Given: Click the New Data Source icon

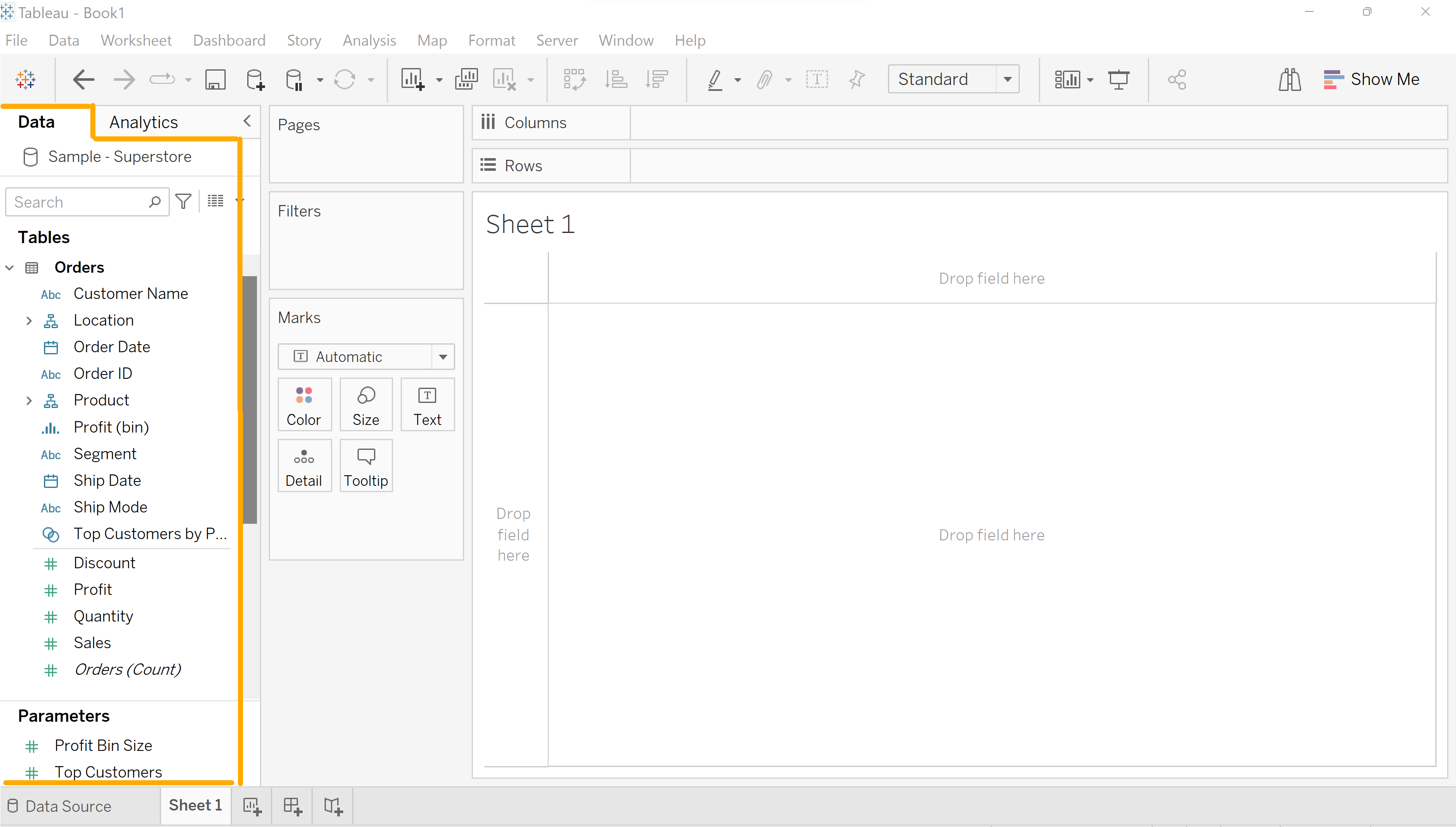Looking at the screenshot, I should coord(255,79).
